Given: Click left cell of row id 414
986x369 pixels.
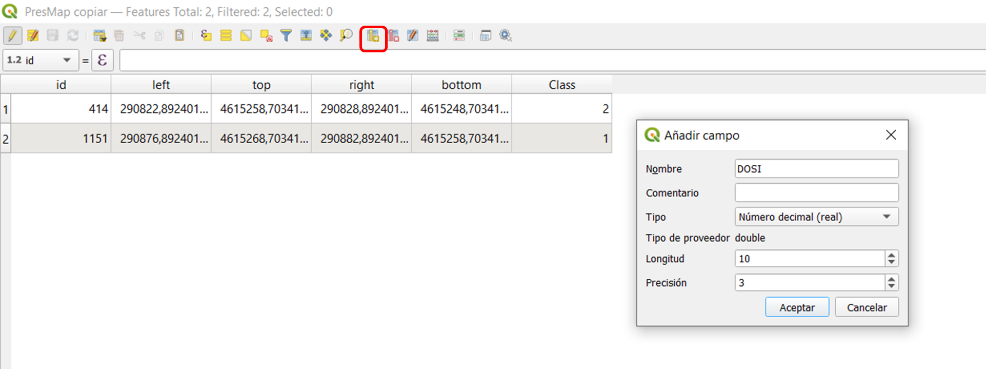Looking at the screenshot, I should pos(161,109).
